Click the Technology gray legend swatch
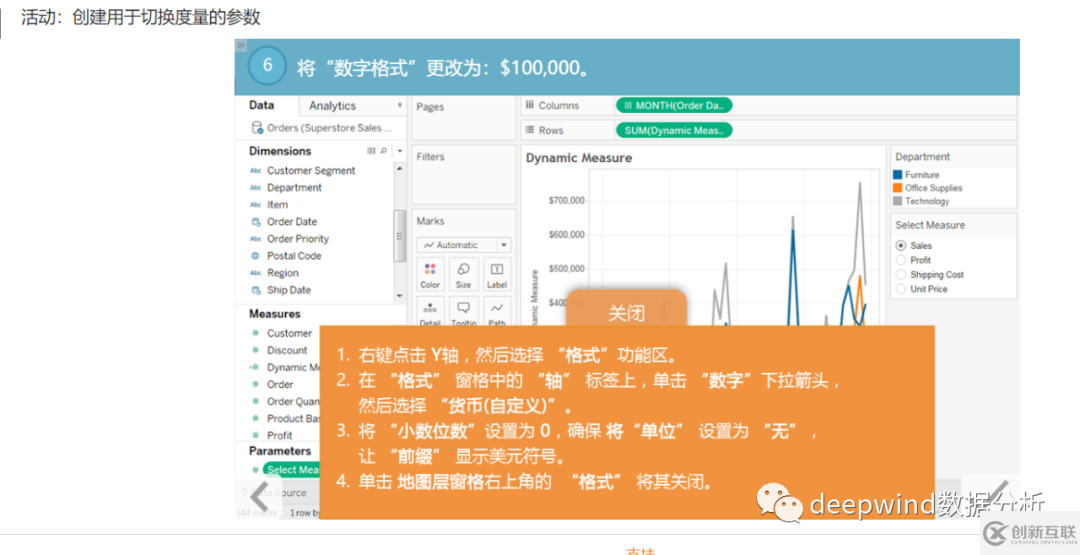This screenshot has height=555, width=1080. coord(897,201)
